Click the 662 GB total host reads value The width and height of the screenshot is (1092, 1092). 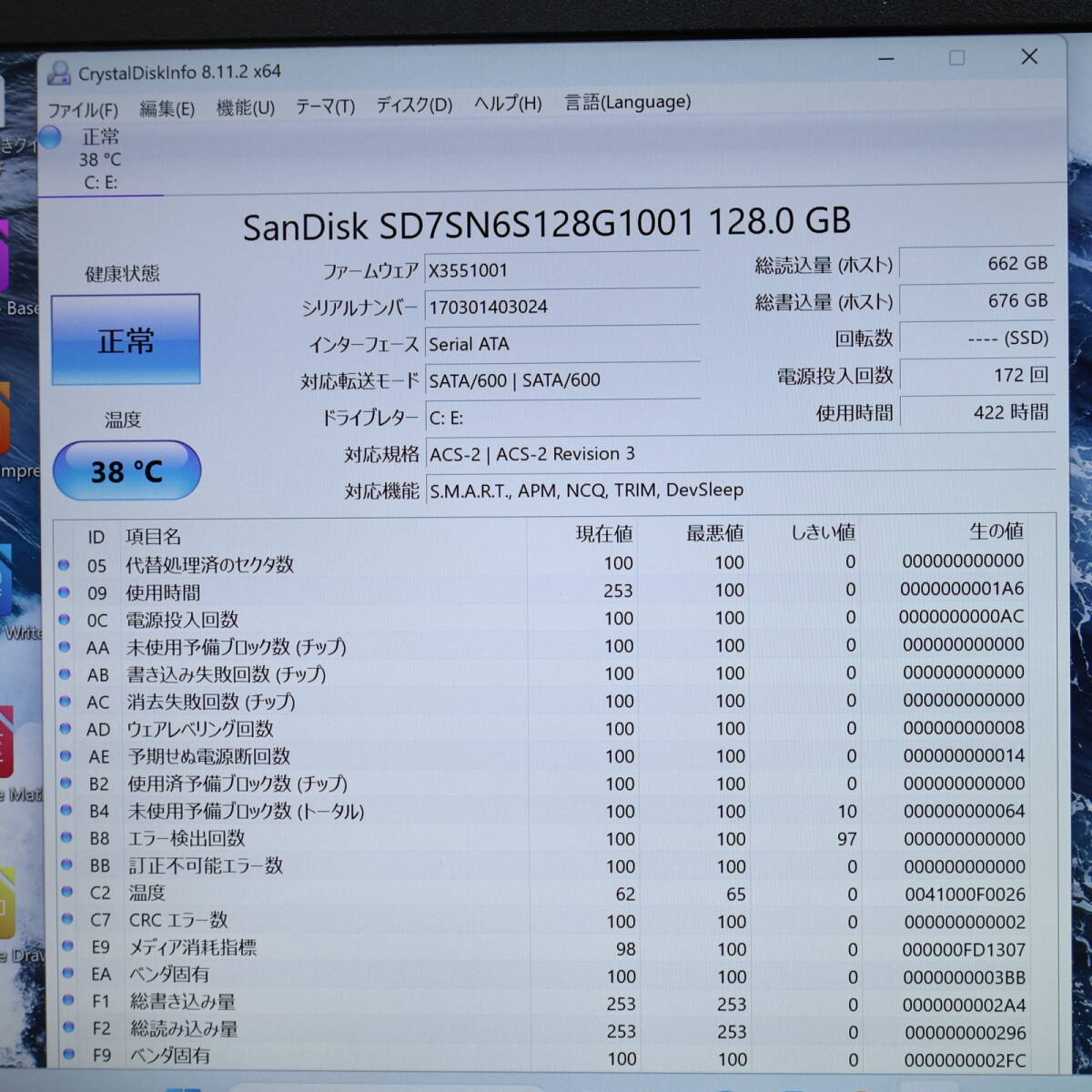(976, 264)
